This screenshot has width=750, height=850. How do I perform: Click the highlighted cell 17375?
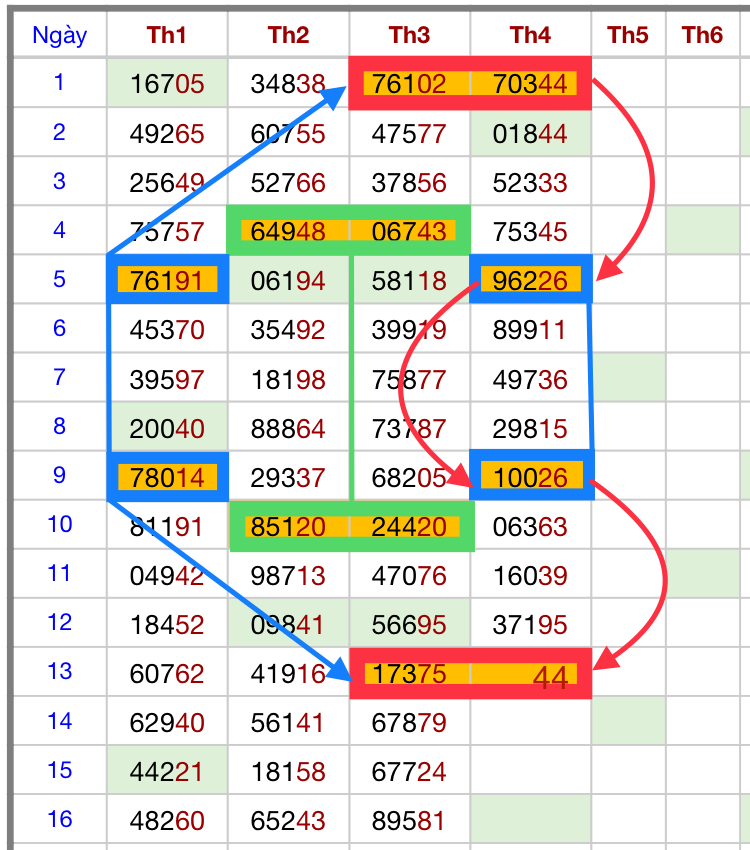tap(409, 673)
